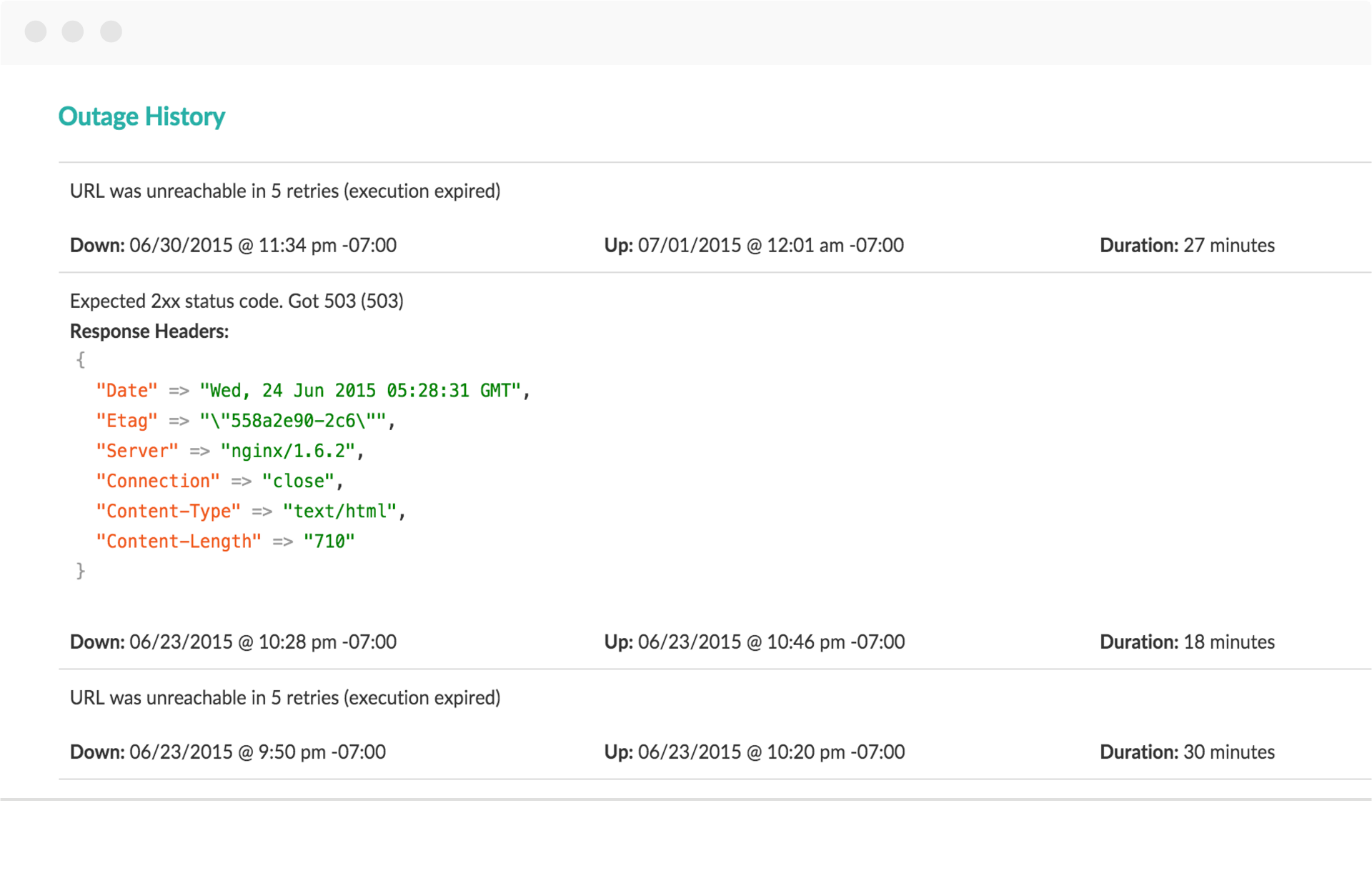Click Up time 06/23/2015 @ 10:46 pm
This screenshot has height=878, width=1372.
755,642
